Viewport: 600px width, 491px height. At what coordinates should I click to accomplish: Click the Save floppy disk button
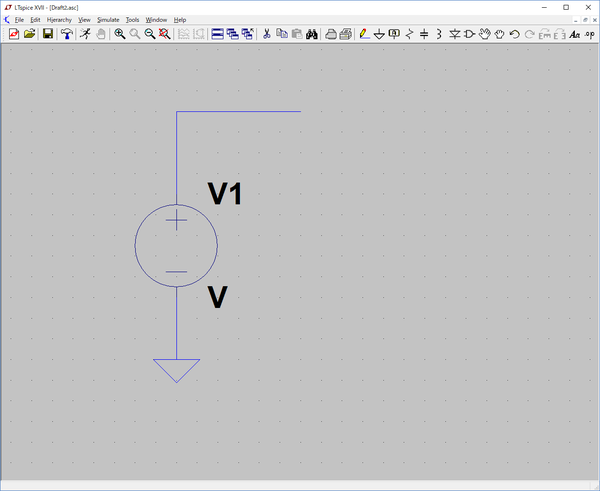click(47, 34)
